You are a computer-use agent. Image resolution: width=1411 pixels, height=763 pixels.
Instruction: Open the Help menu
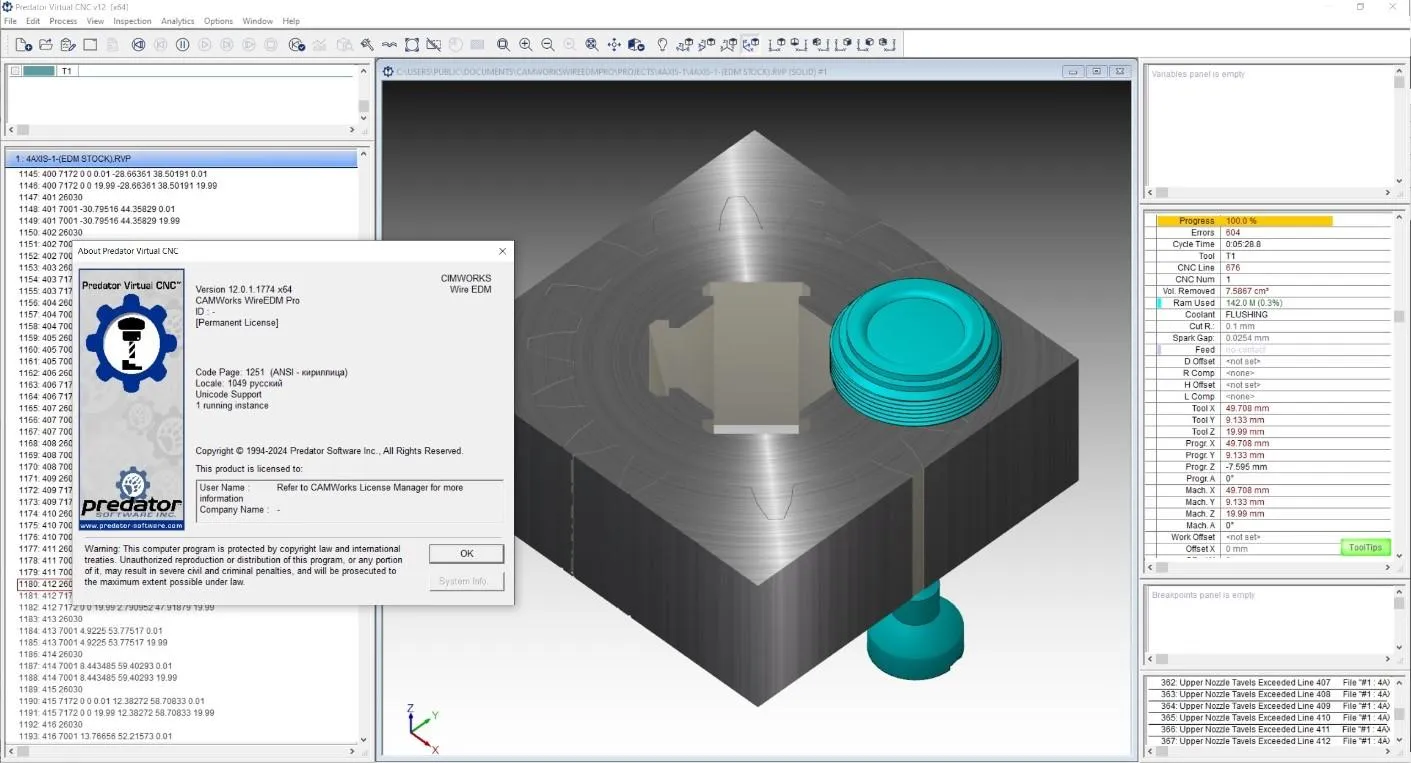[x=291, y=21]
